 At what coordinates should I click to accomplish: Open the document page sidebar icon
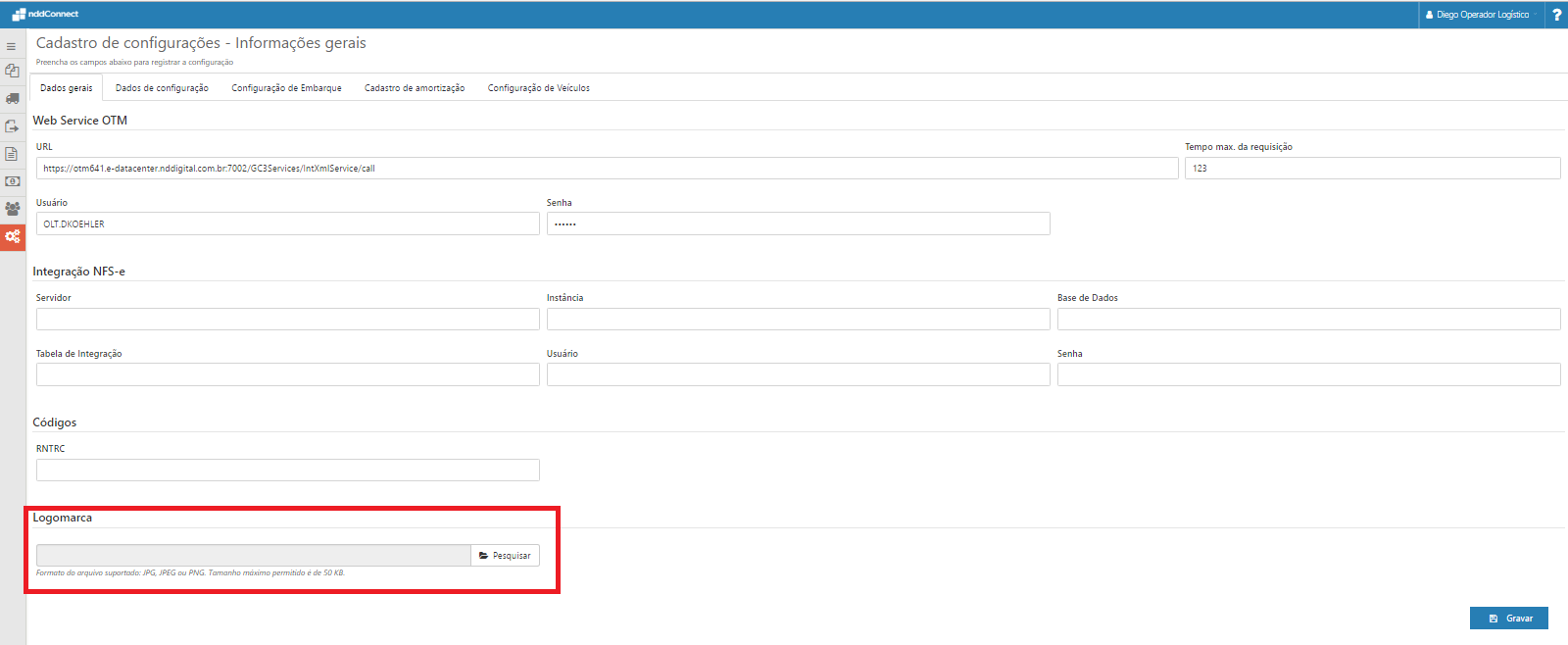point(12,154)
